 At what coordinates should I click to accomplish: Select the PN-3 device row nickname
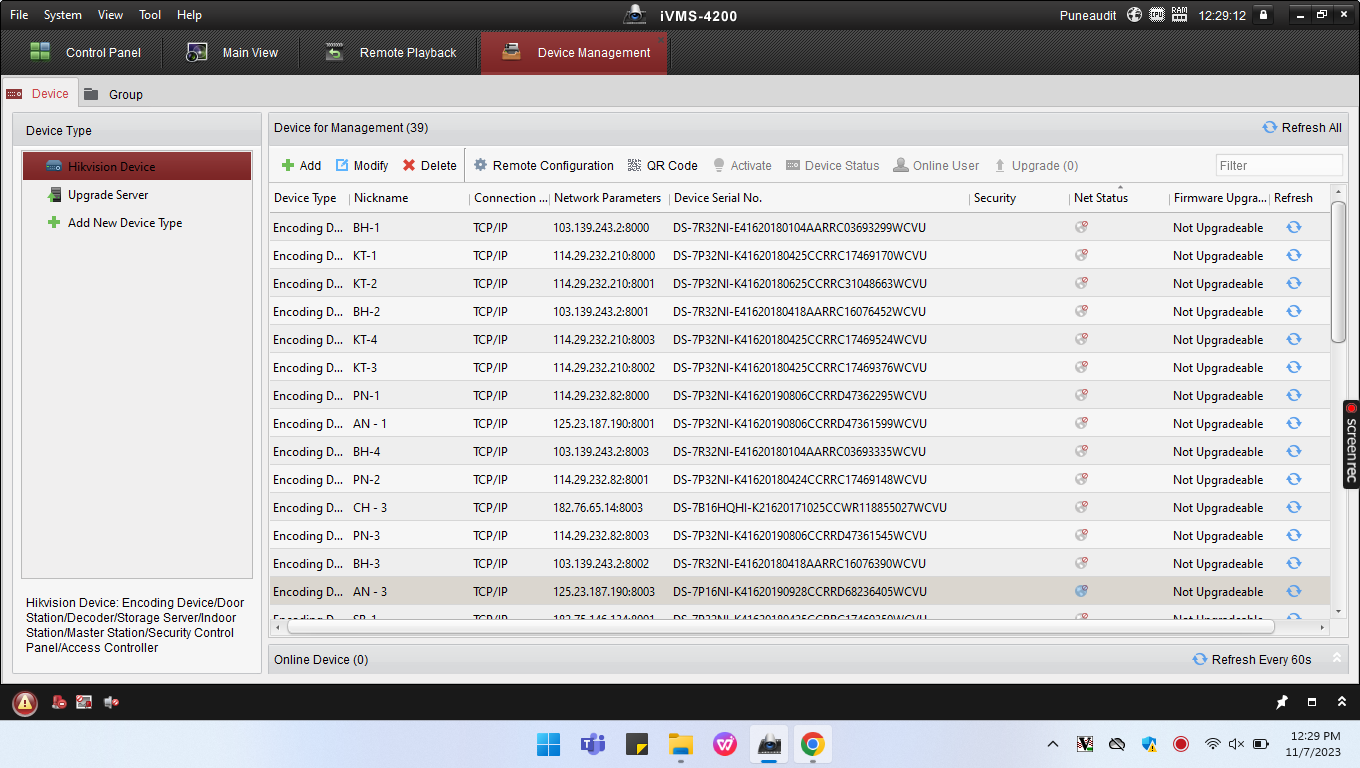tap(367, 535)
